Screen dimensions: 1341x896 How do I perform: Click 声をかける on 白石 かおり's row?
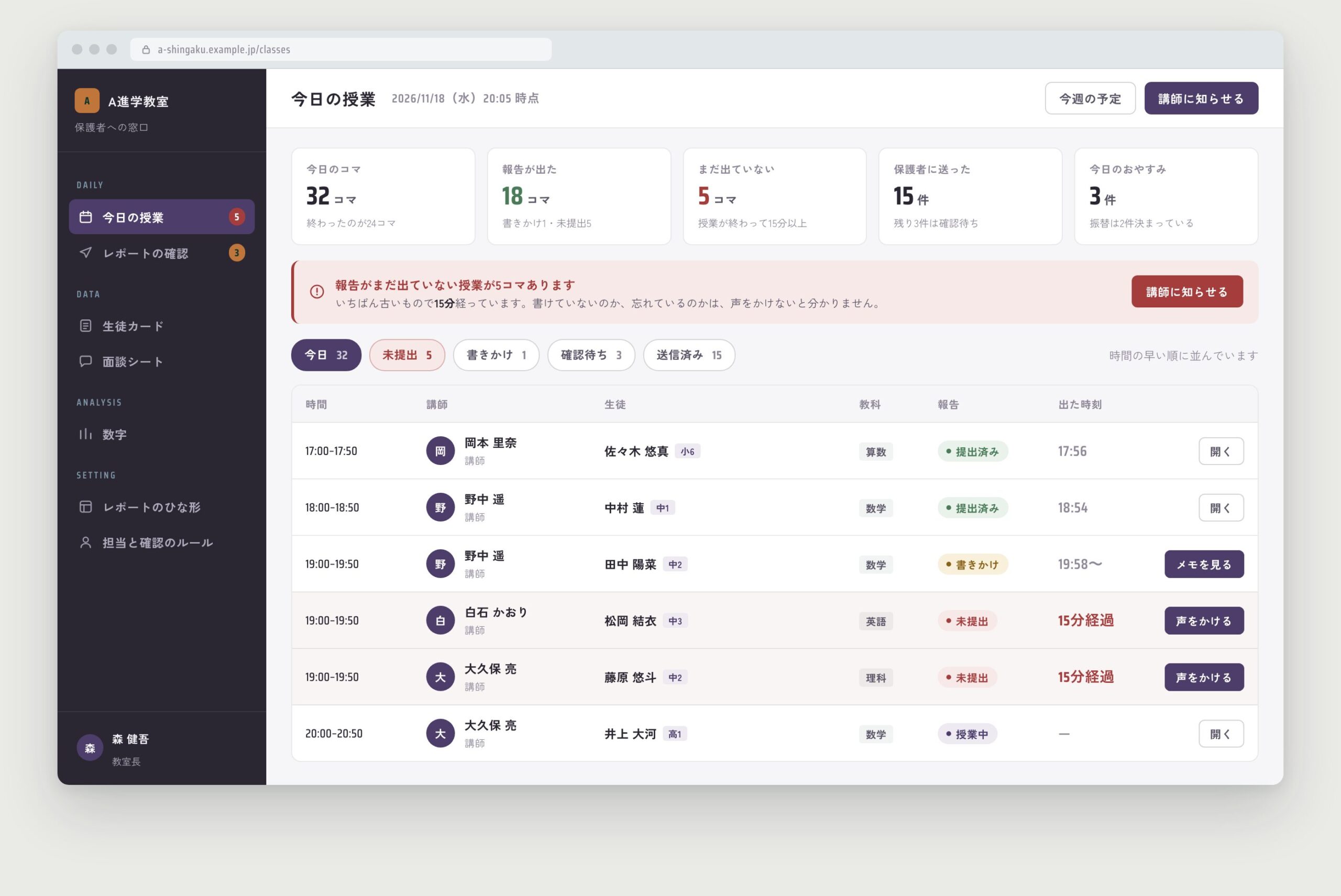(x=1204, y=621)
